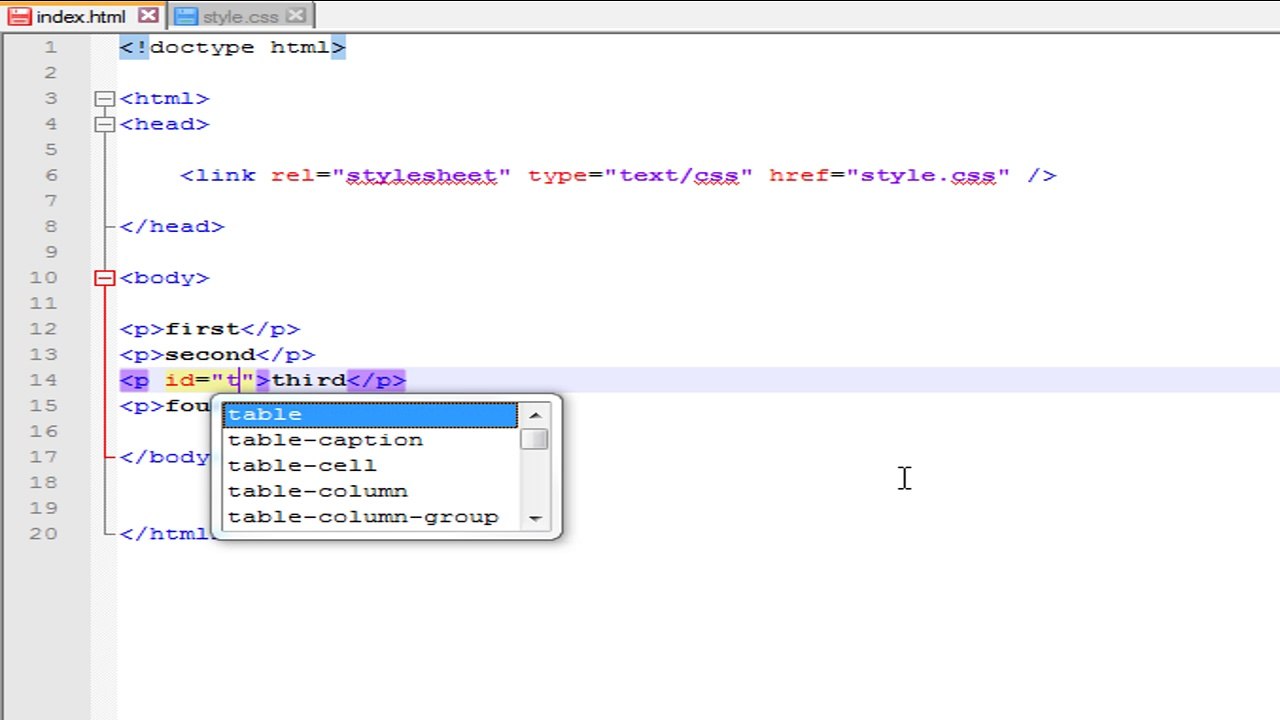Close the style.css tab
Image resolution: width=1280 pixels, height=720 pixels.
[x=295, y=16]
